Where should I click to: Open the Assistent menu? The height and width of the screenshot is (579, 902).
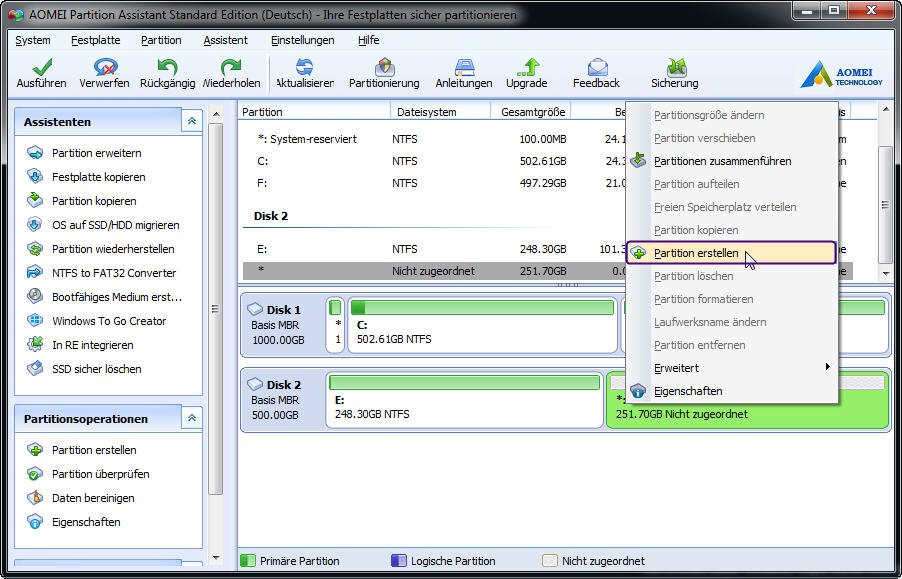(226, 40)
